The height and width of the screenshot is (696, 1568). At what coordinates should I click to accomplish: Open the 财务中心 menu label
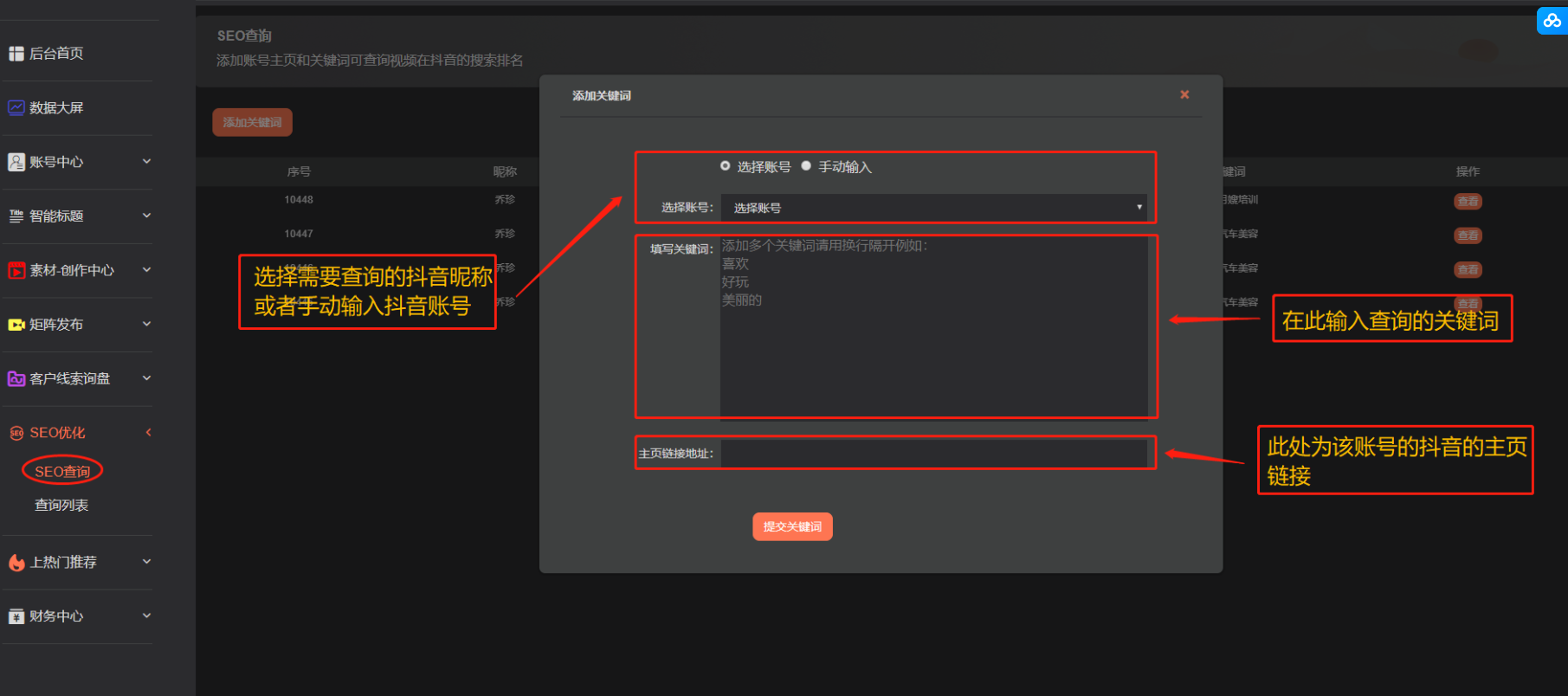point(56,616)
